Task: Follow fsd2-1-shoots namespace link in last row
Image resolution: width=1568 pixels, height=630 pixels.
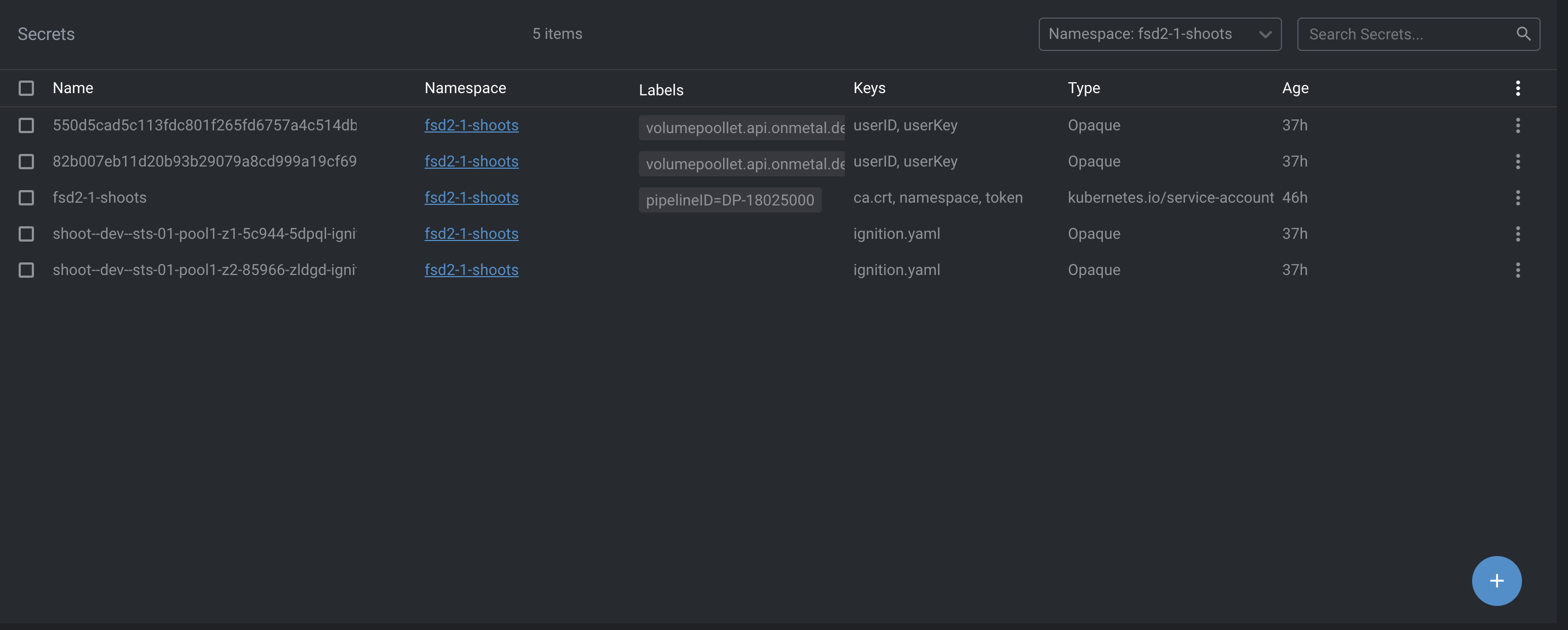Action: [471, 270]
